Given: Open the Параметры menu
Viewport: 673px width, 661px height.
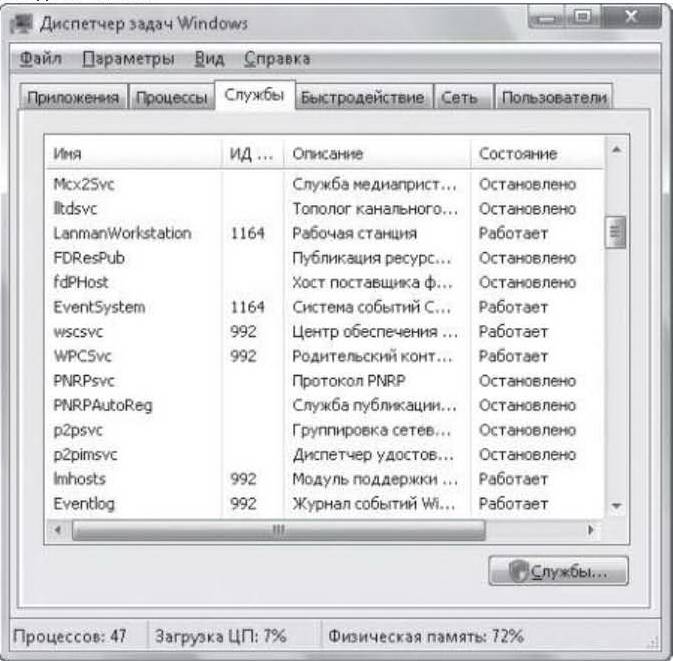Looking at the screenshot, I should coord(128,58).
